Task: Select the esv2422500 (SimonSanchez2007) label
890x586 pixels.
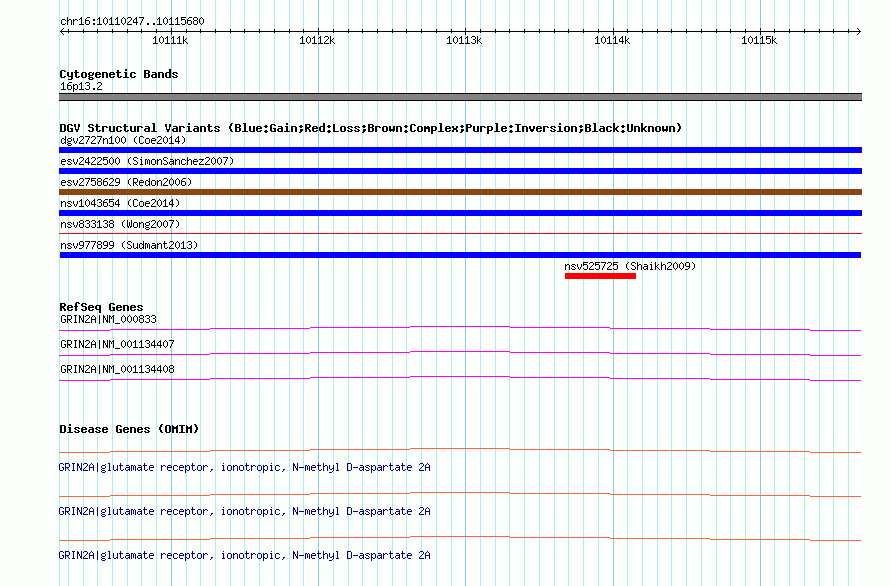Action: pos(147,161)
